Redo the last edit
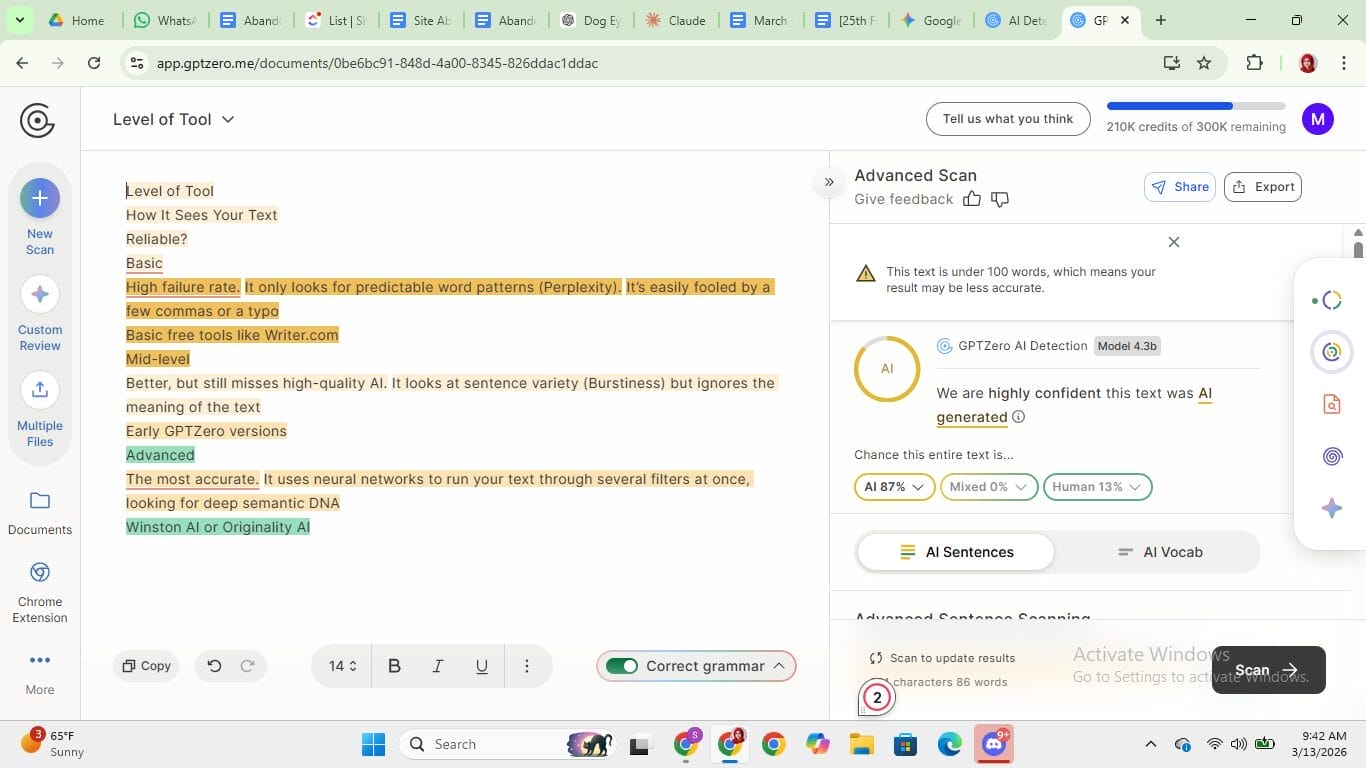The width and height of the screenshot is (1366, 768). pos(247,666)
